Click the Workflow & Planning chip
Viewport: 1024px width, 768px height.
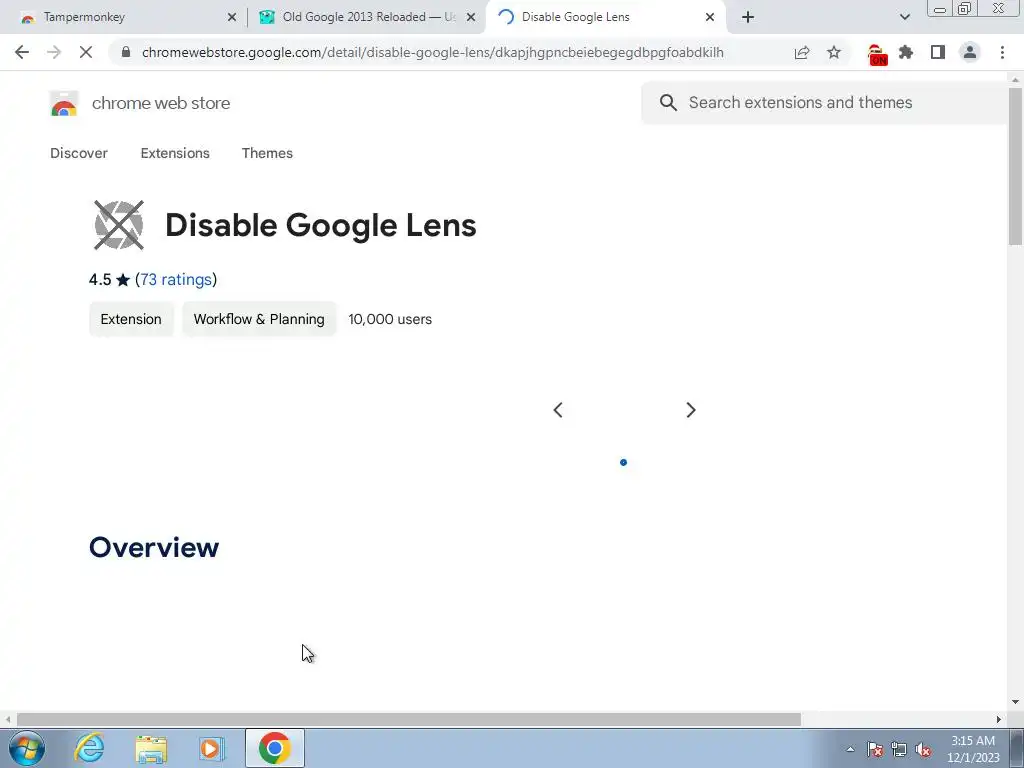point(259,319)
